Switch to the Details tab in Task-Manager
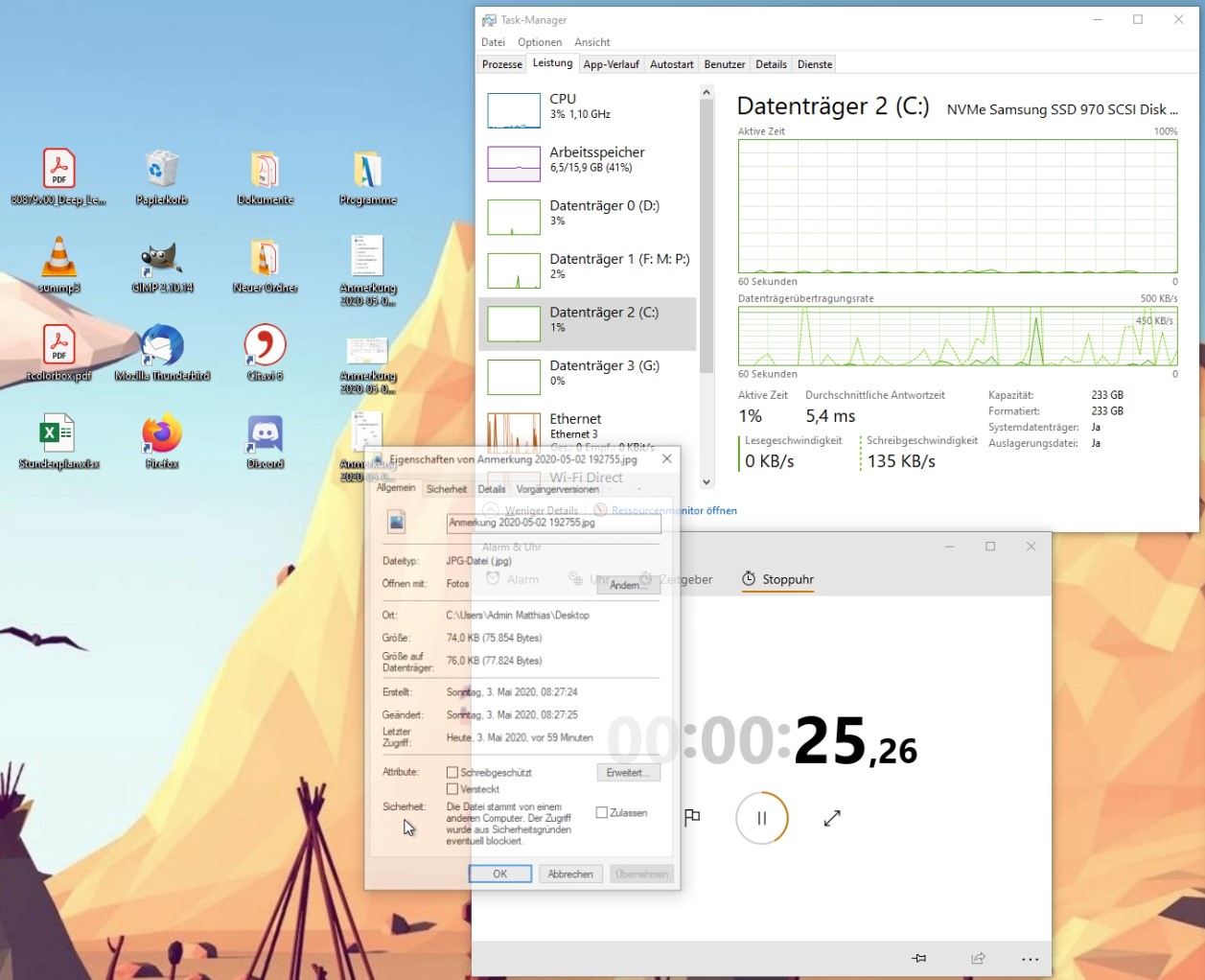 [x=771, y=64]
